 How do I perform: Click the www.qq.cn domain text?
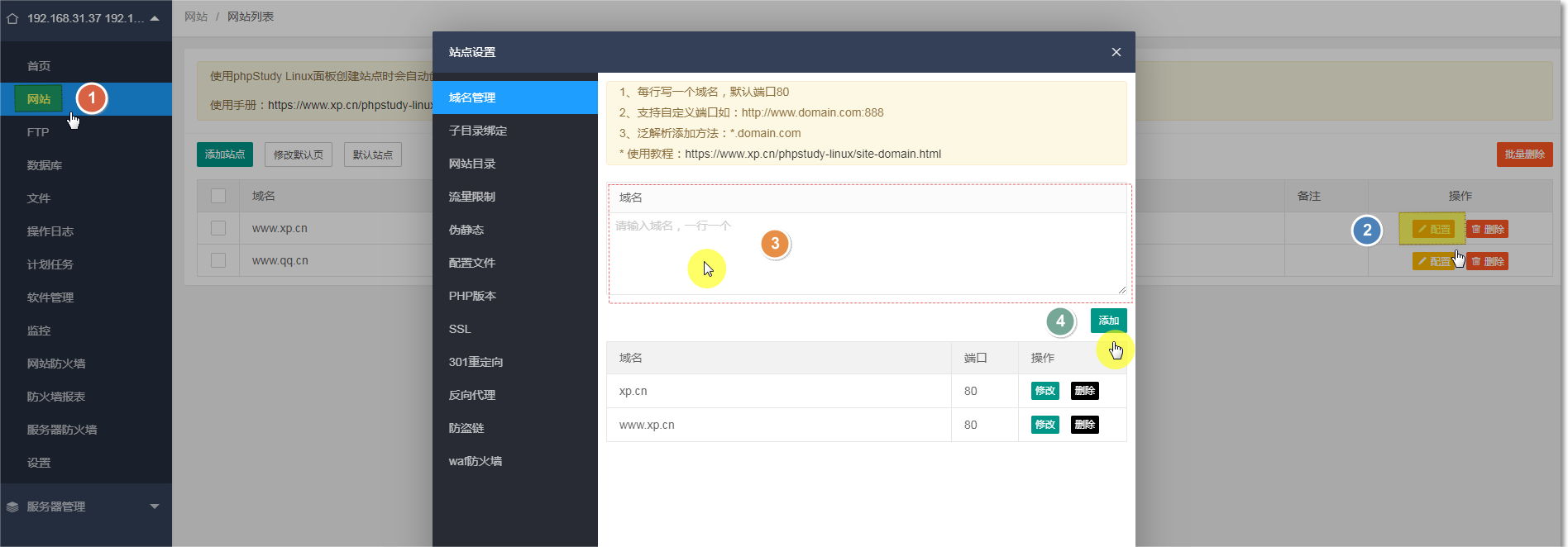click(280, 260)
